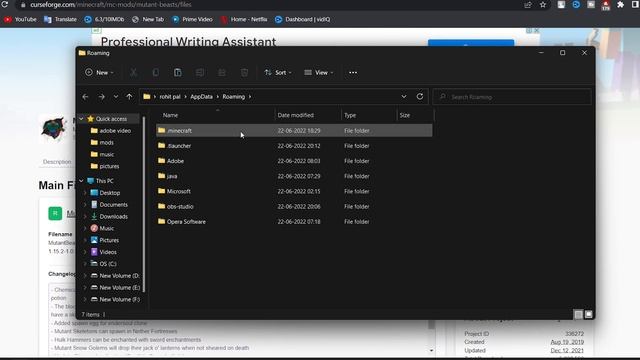The width and height of the screenshot is (640, 360).
Task: Click the Share icon in Explorer toolbar
Action: coord(222,73)
